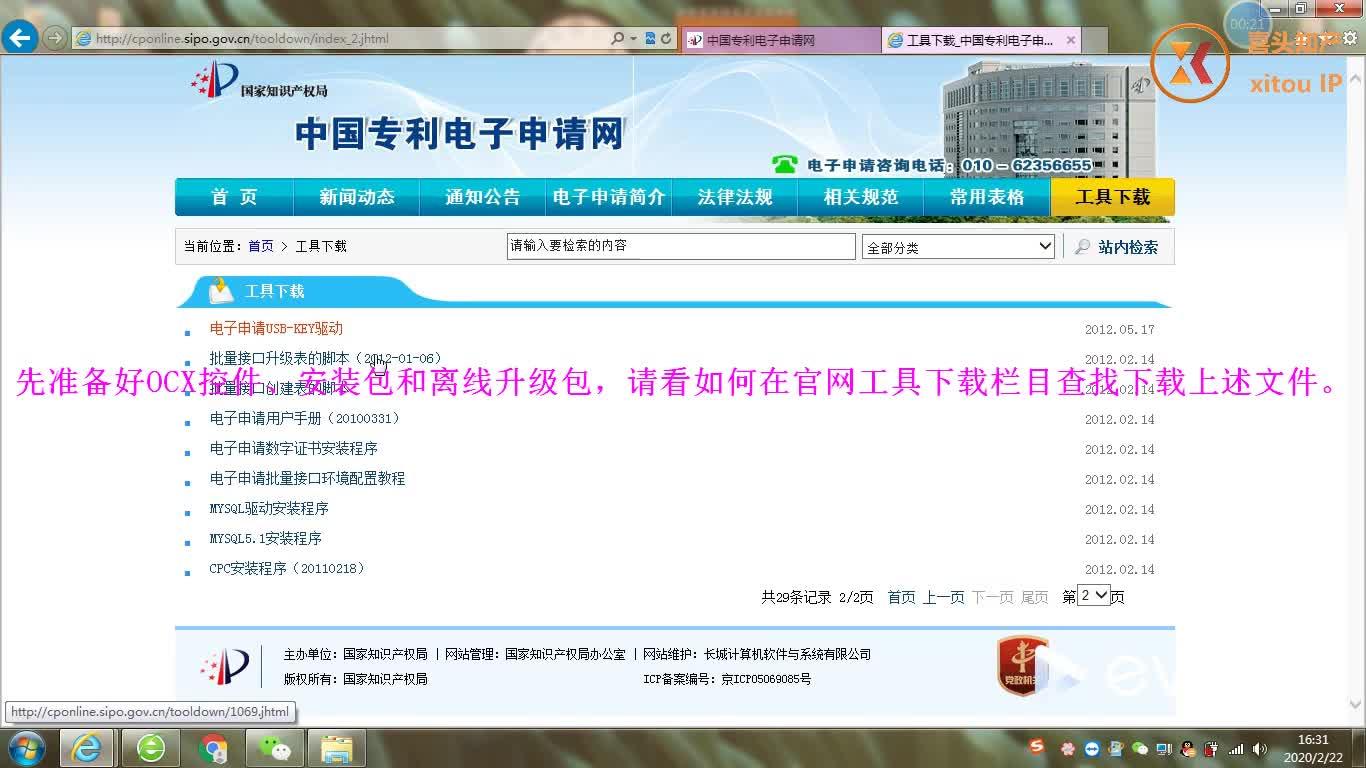Open the 法律法规 navigation menu
The image size is (1366, 768).
click(x=735, y=197)
